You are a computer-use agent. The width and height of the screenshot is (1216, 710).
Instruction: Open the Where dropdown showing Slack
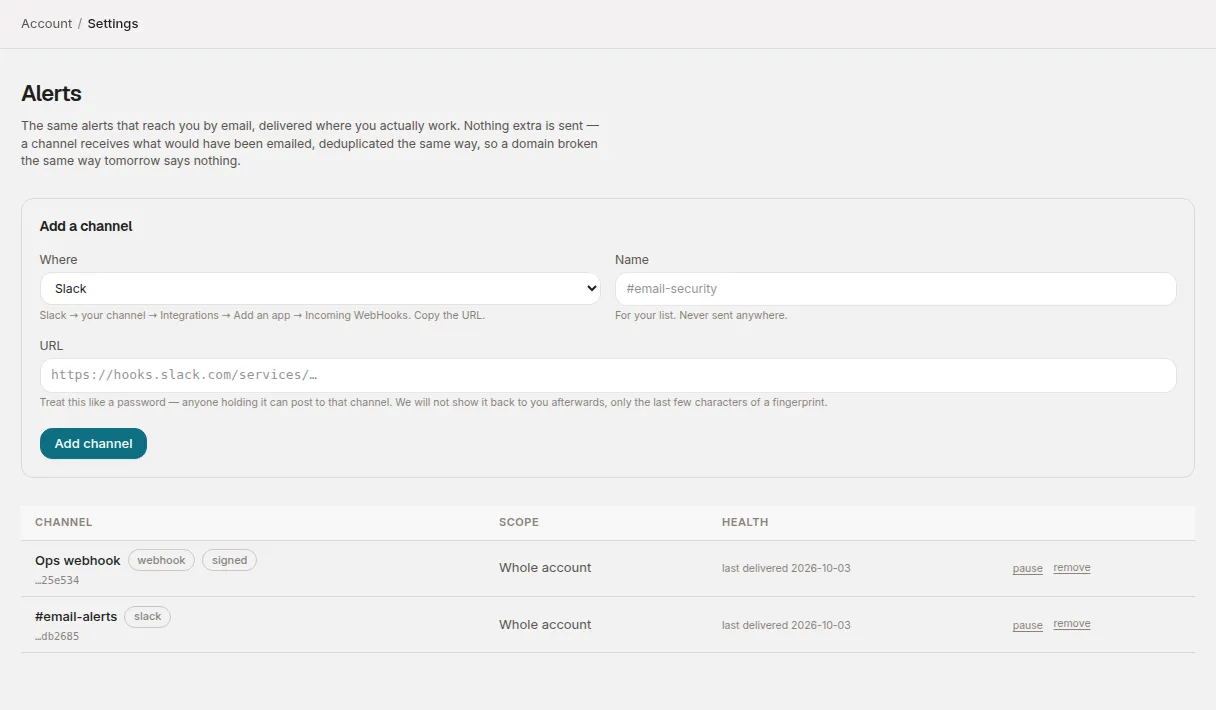pos(320,289)
